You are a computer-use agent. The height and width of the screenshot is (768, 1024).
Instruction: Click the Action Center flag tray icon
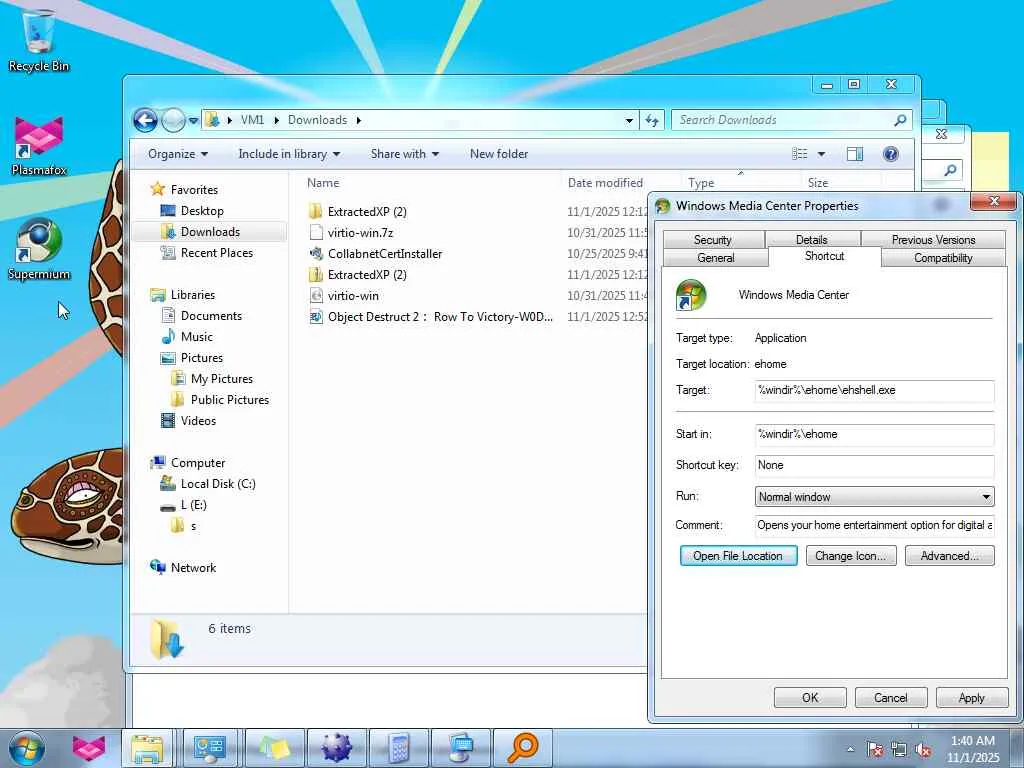click(875, 750)
